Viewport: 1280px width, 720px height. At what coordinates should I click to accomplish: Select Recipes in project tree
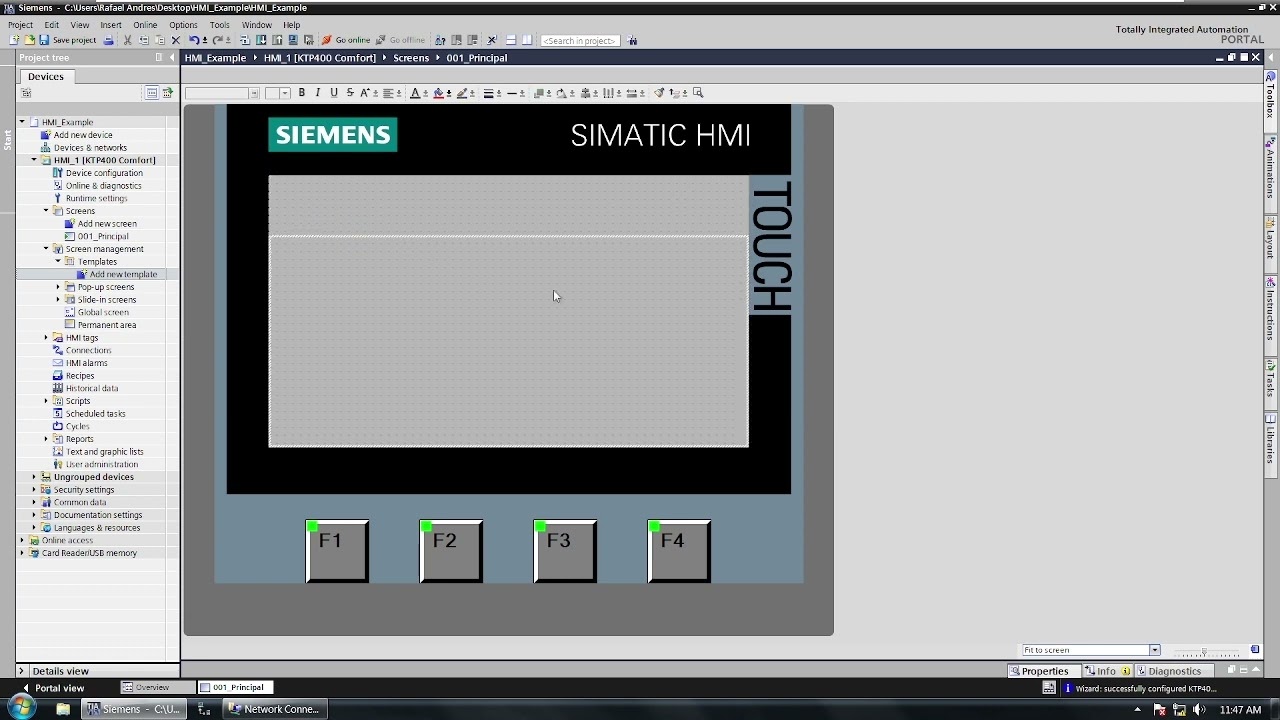point(80,376)
